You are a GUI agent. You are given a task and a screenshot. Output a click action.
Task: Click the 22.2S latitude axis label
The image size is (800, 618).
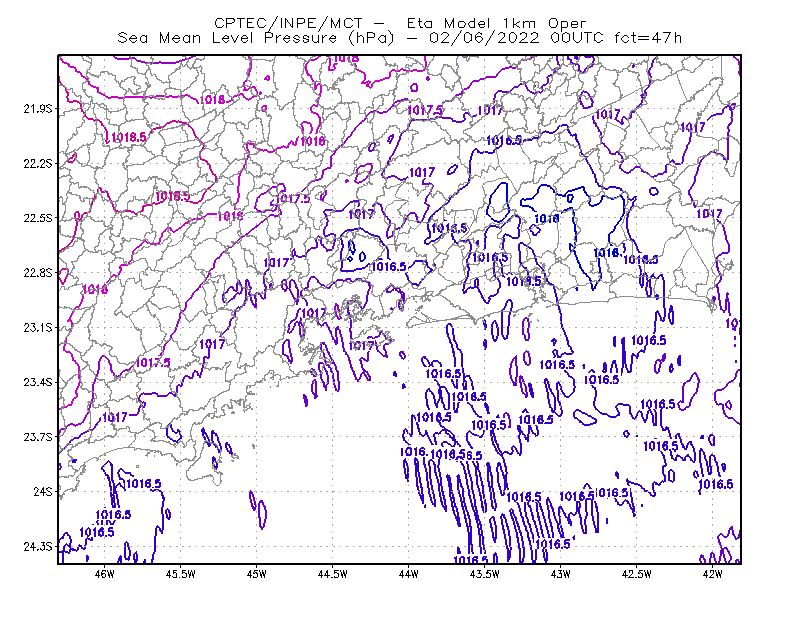click(37, 163)
